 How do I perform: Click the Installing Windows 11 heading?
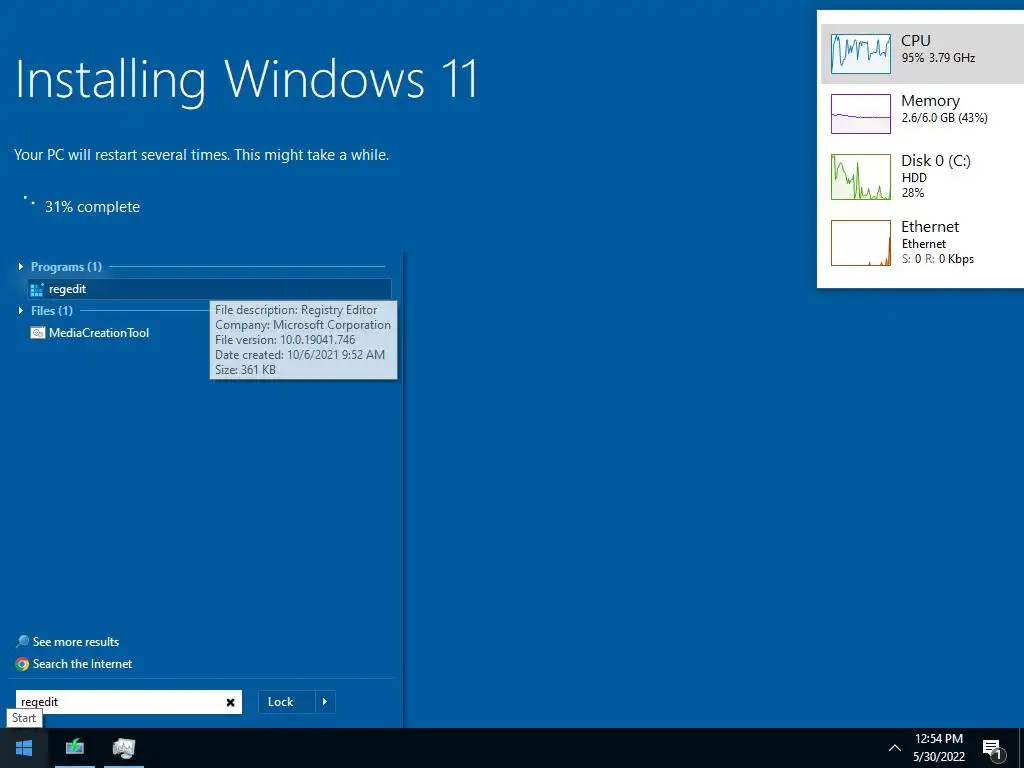(246, 81)
